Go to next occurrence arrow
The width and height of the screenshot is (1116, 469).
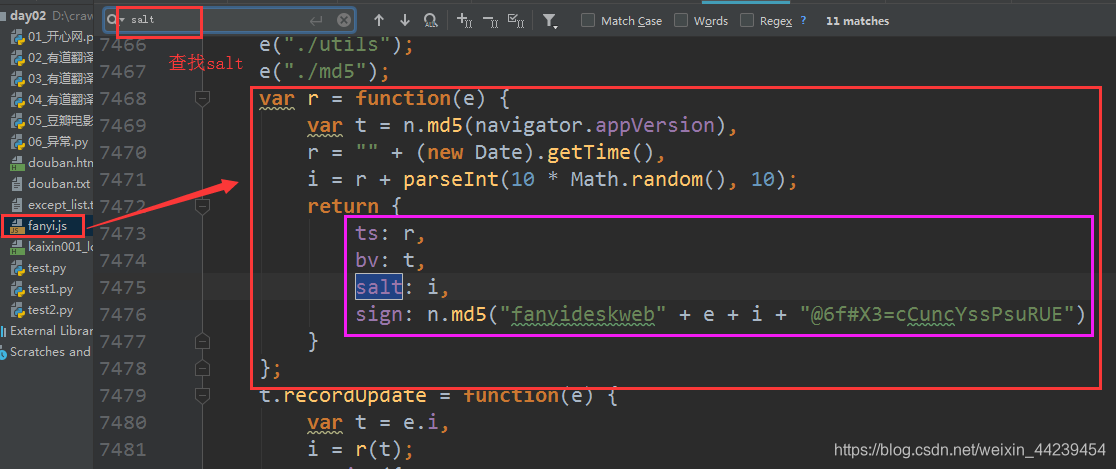click(x=404, y=21)
